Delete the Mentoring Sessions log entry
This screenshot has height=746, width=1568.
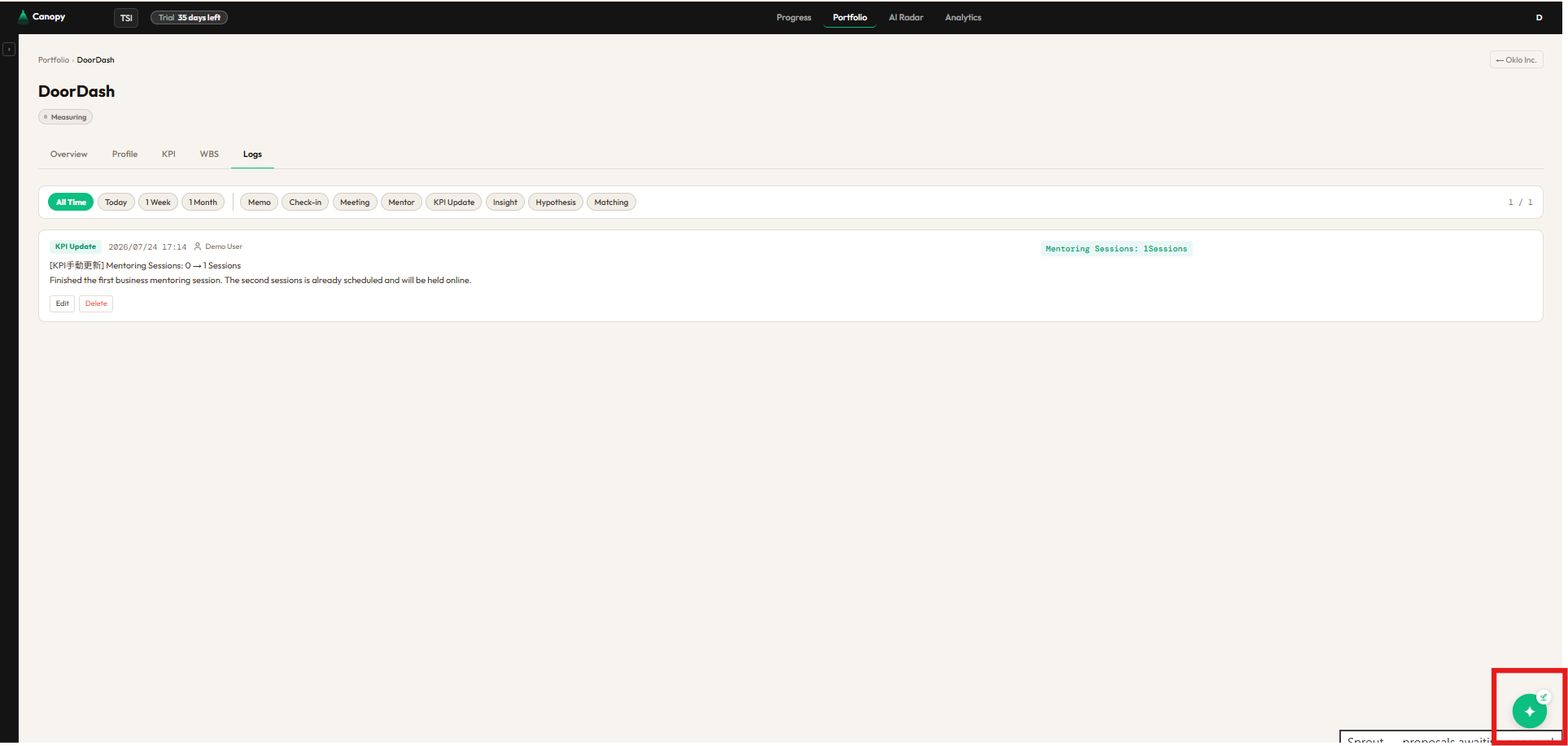point(96,303)
